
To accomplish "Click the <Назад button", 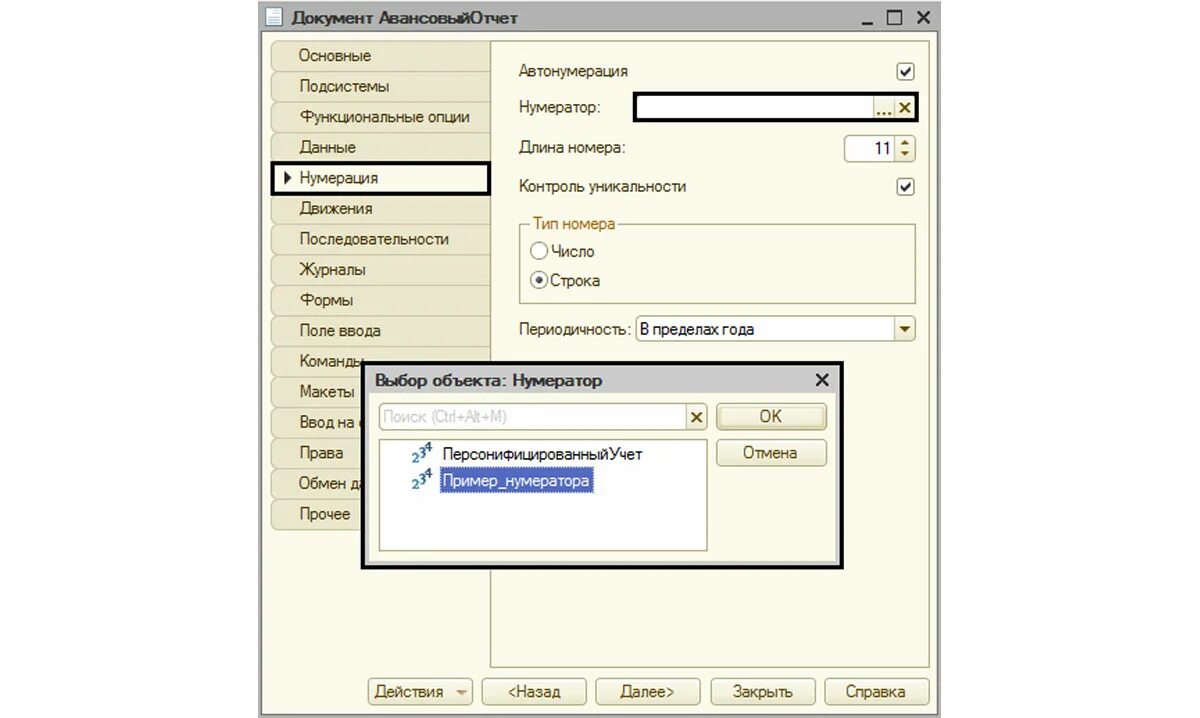I will [x=535, y=691].
